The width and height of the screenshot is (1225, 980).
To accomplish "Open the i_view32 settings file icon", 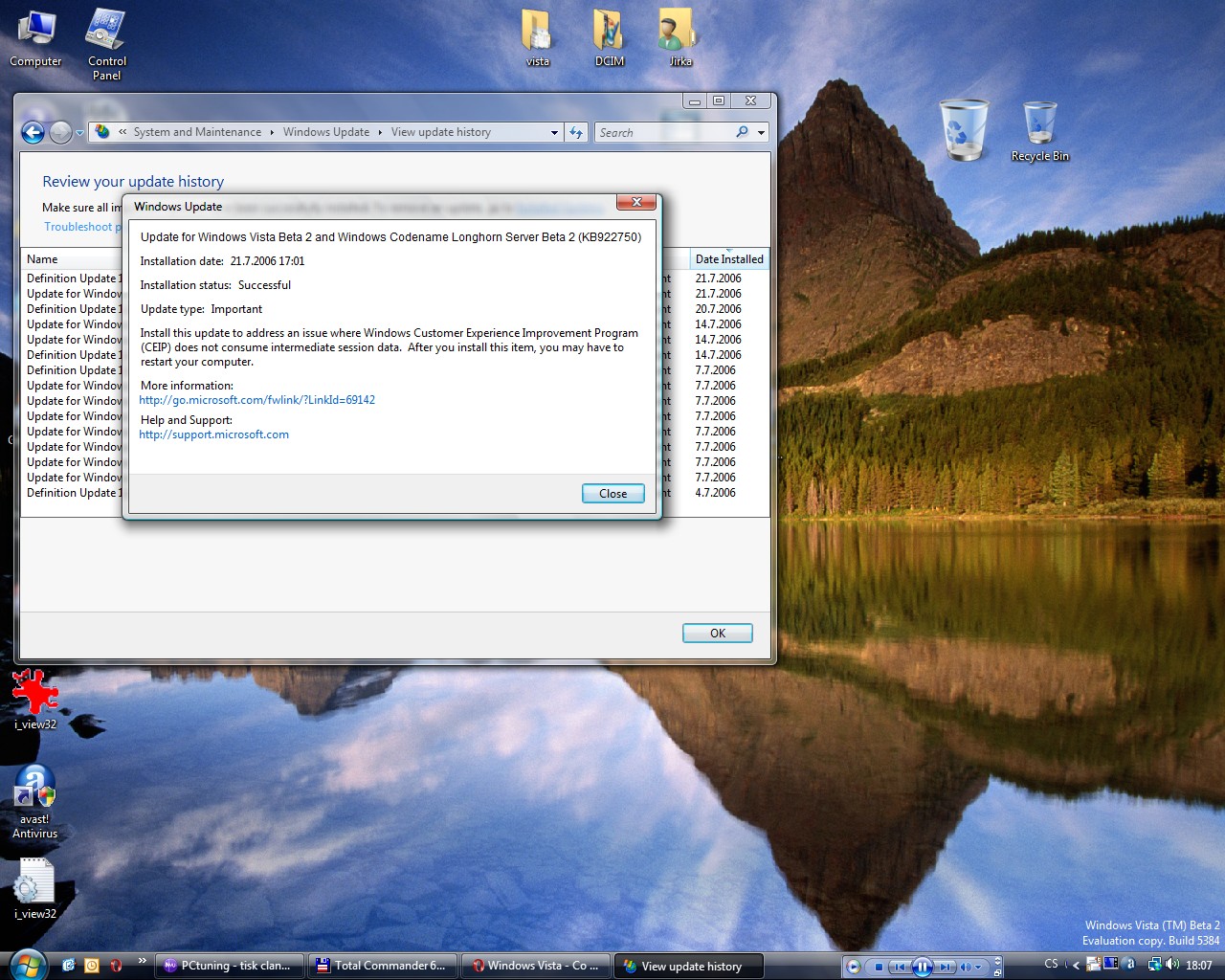I will (35, 888).
